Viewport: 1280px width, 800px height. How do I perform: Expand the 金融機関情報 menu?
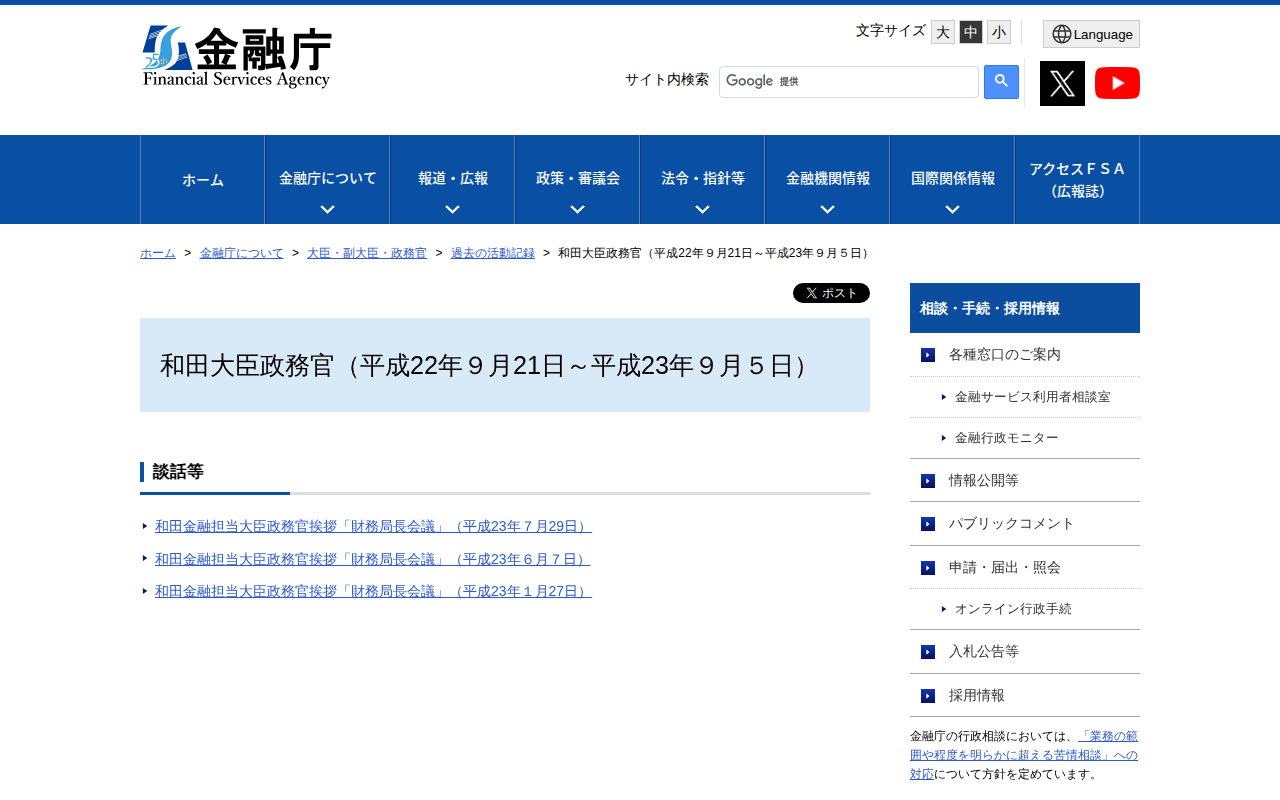click(x=827, y=180)
